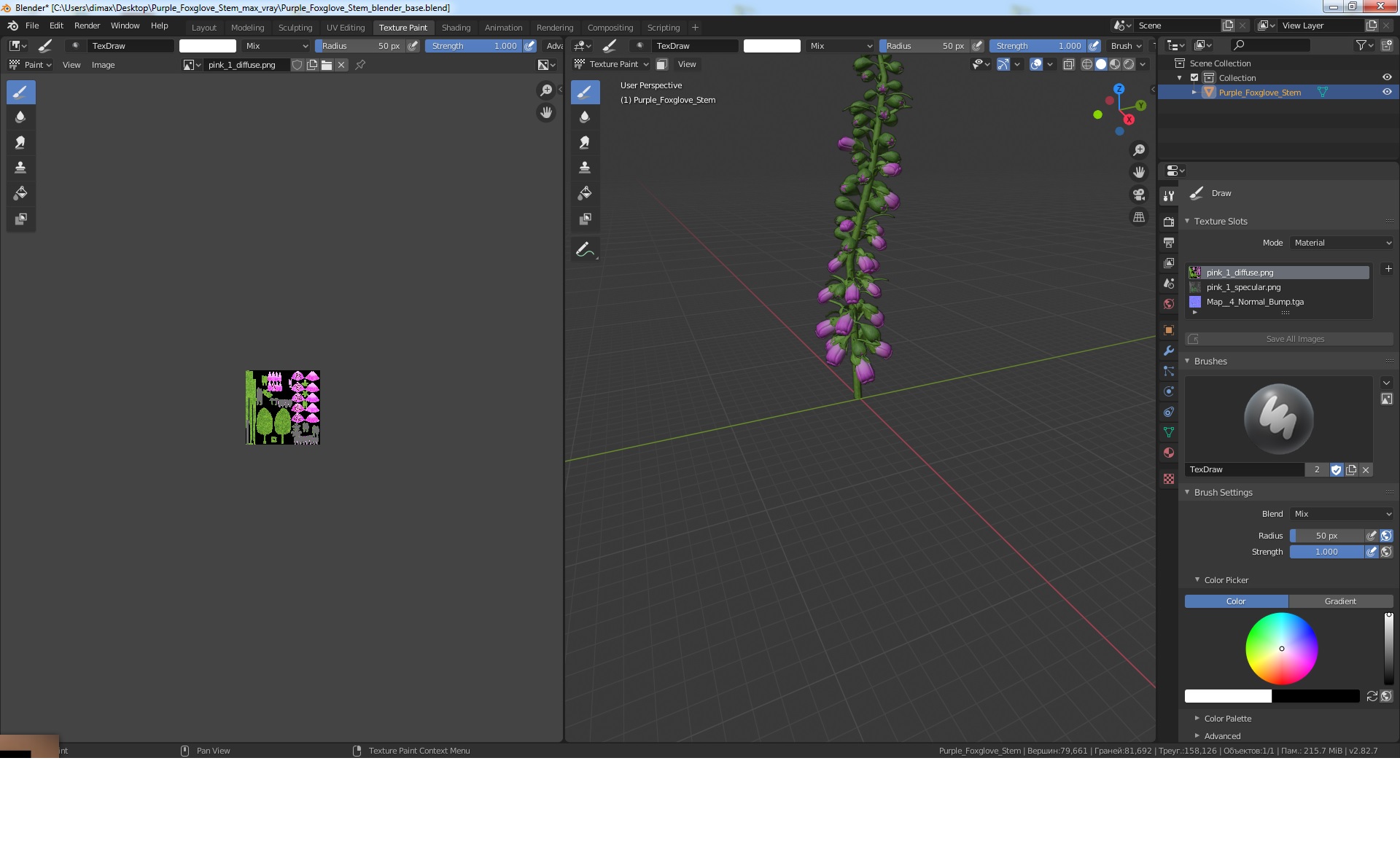Viewport: 1400px width, 844px height.
Task: Select the Fill tool in 3D viewport toolbar
Action: (585, 193)
